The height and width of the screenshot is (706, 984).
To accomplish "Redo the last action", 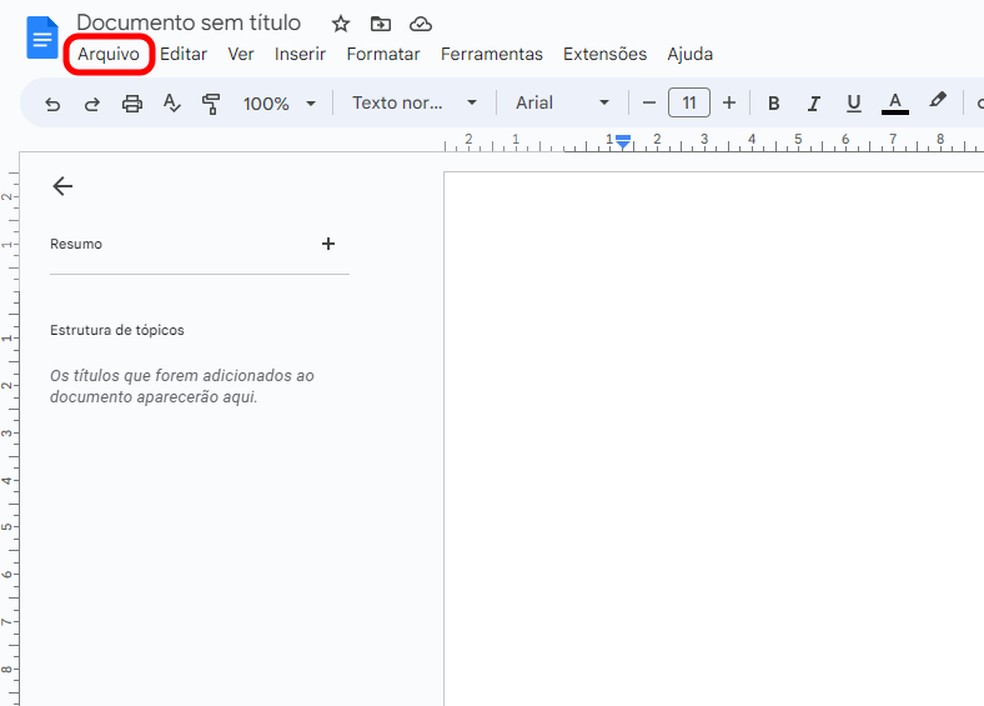I will pos(92,102).
